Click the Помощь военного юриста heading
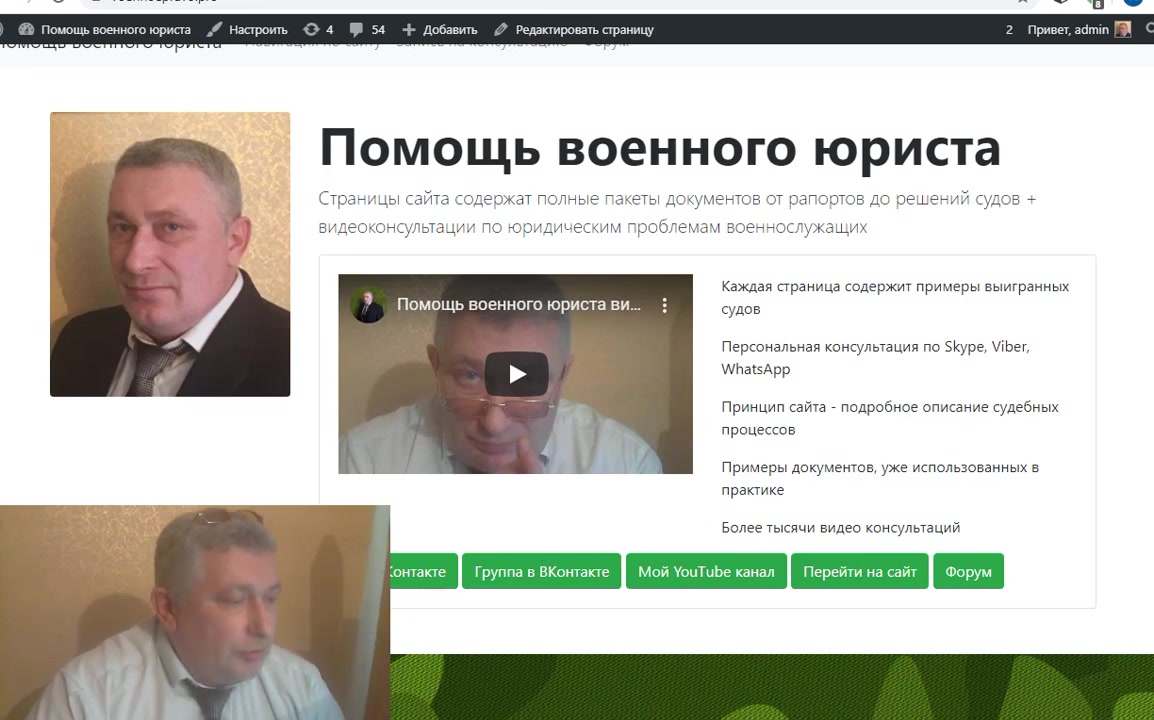Screen dimensions: 1154x720 pos(659,148)
